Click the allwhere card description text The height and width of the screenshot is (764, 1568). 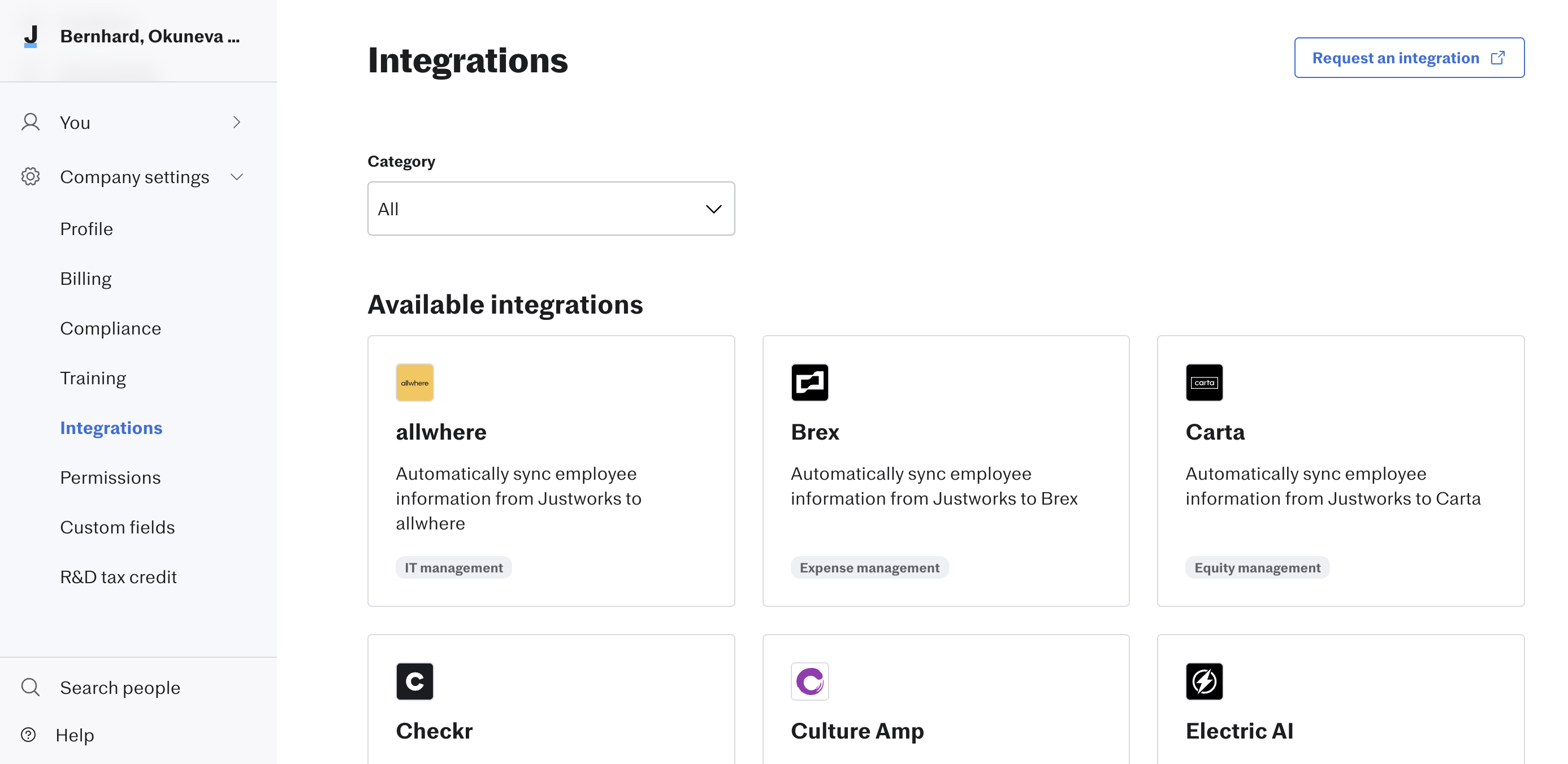(x=518, y=498)
